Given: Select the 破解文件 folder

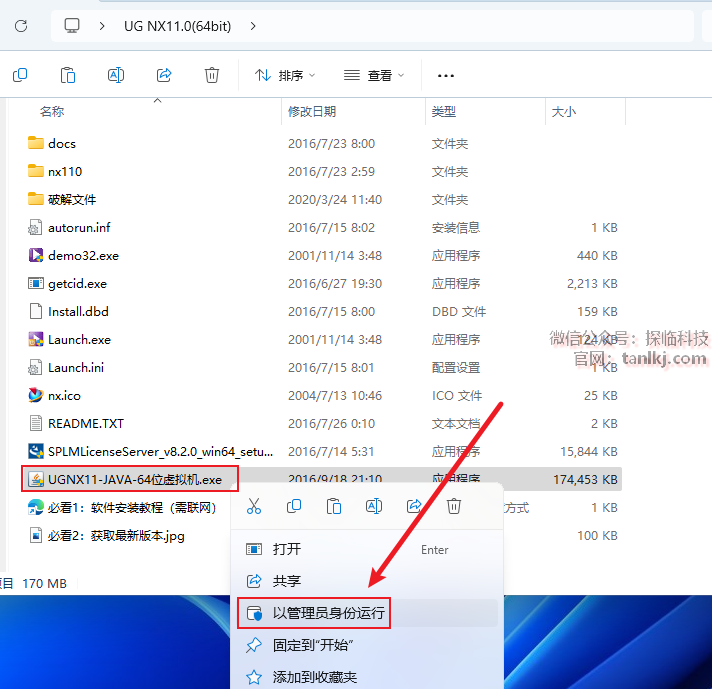Looking at the screenshot, I should (72, 199).
